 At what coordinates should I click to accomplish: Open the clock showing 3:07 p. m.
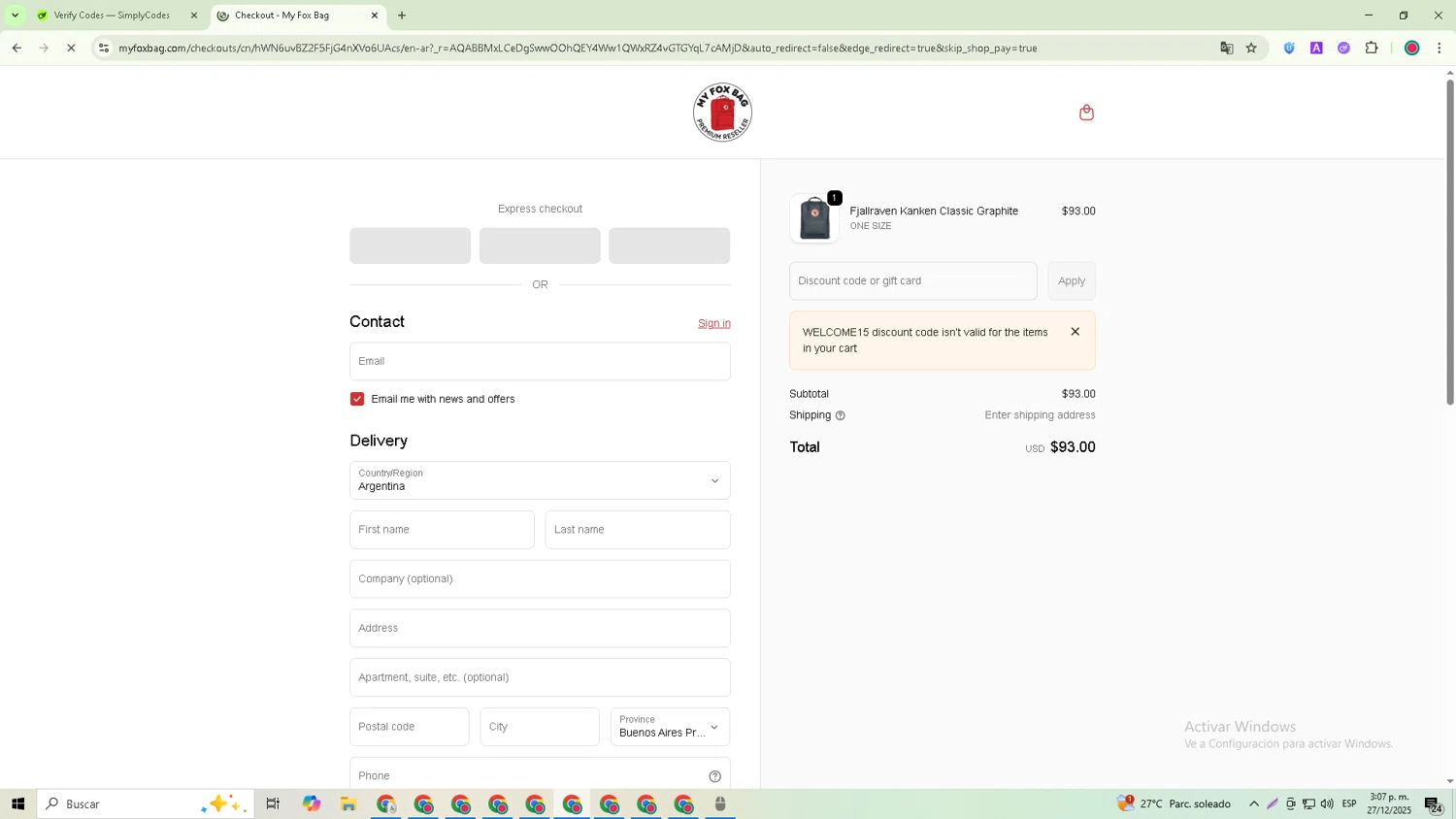tap(1389, 803)
